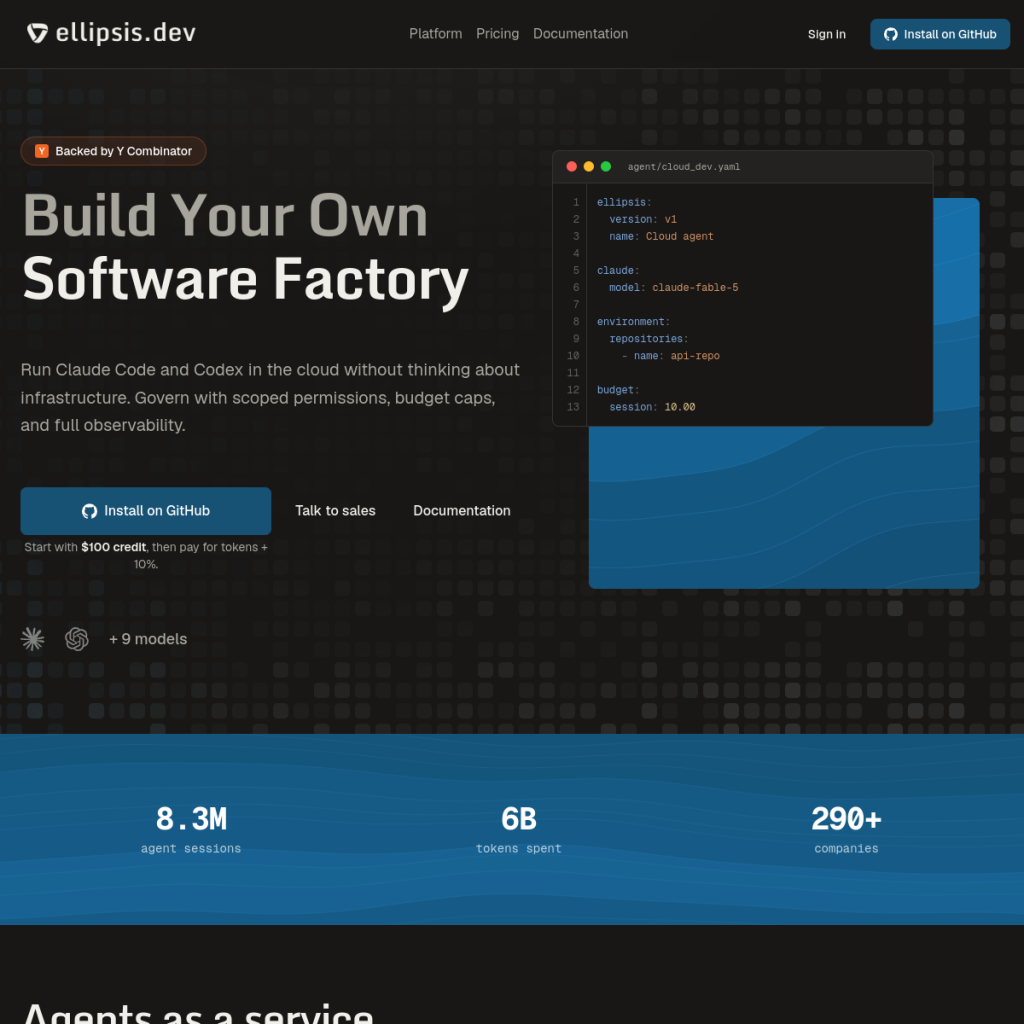The image size is (1024, 1024).
Task: Click the blue wave illustration panel
Action: 784,507
